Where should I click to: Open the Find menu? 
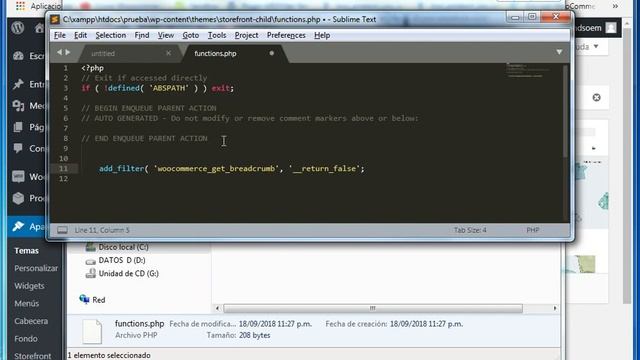tap(142, 36)
